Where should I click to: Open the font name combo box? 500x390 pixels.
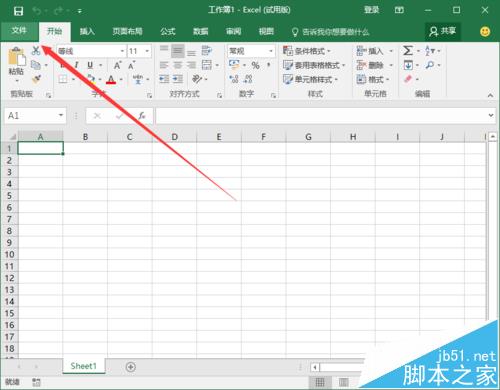click(91, 51)
